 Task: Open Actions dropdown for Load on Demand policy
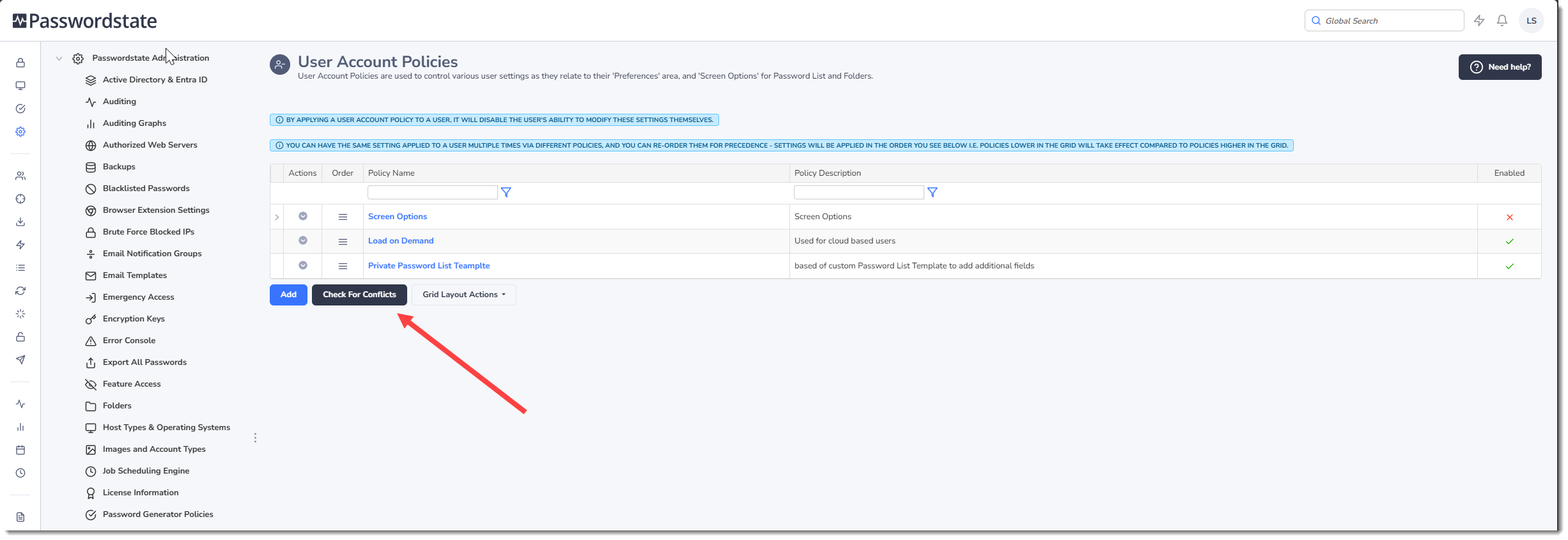303,240
